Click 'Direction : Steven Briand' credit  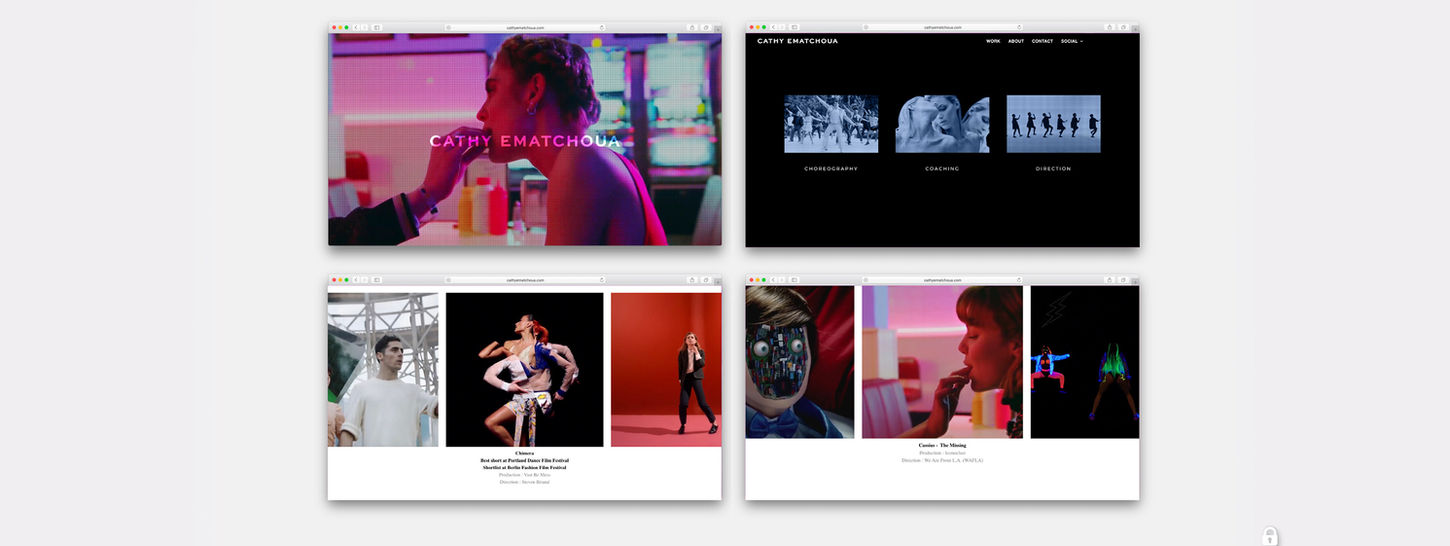(x=525, y=482)
